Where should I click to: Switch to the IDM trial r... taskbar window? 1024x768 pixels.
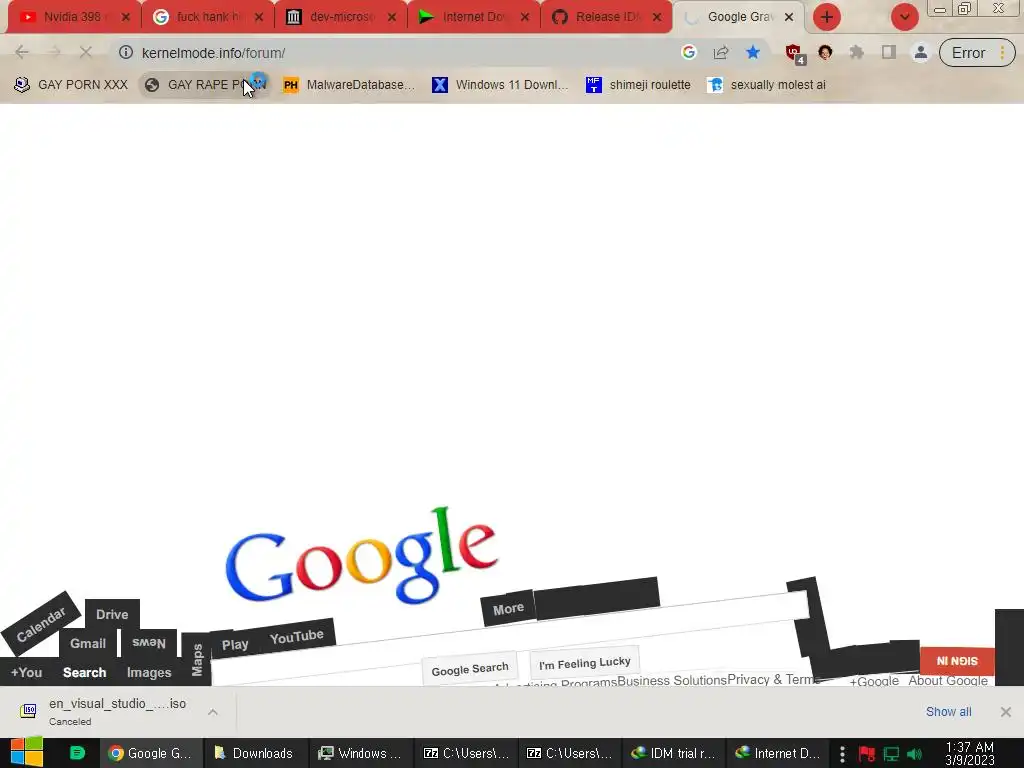(673, 753)
